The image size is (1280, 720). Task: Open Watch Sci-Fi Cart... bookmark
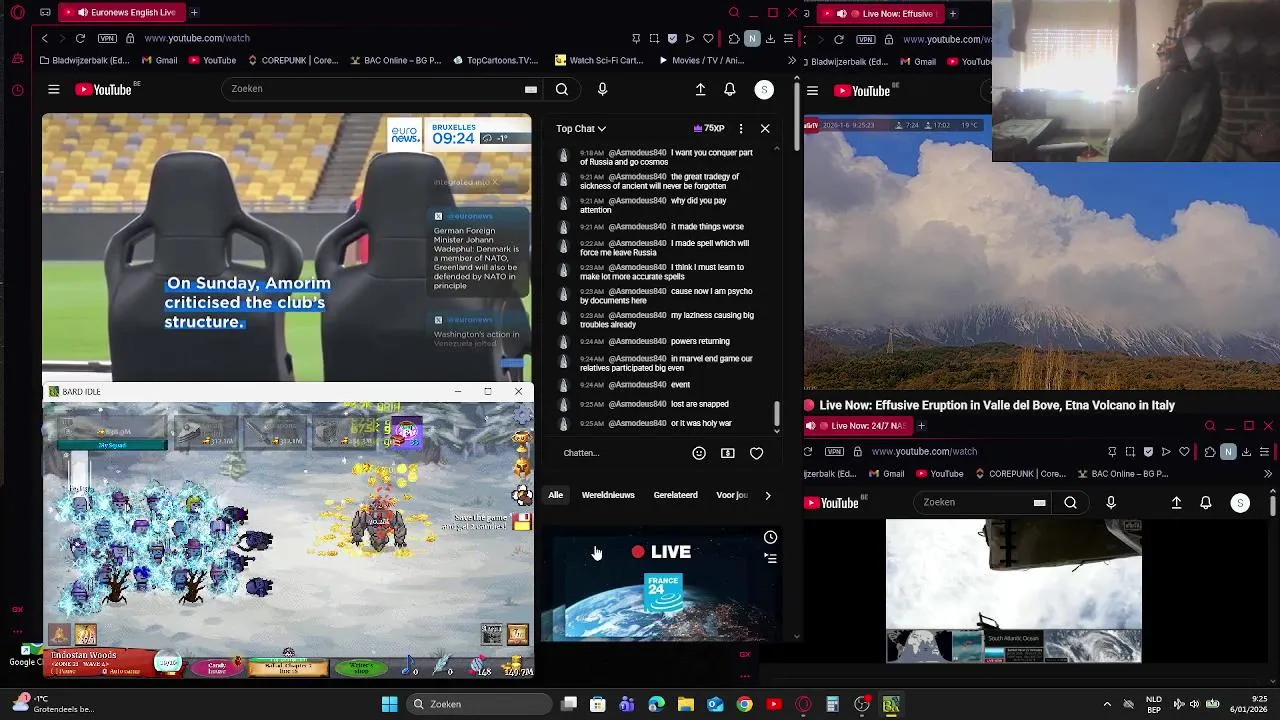[x=599, y=60]
